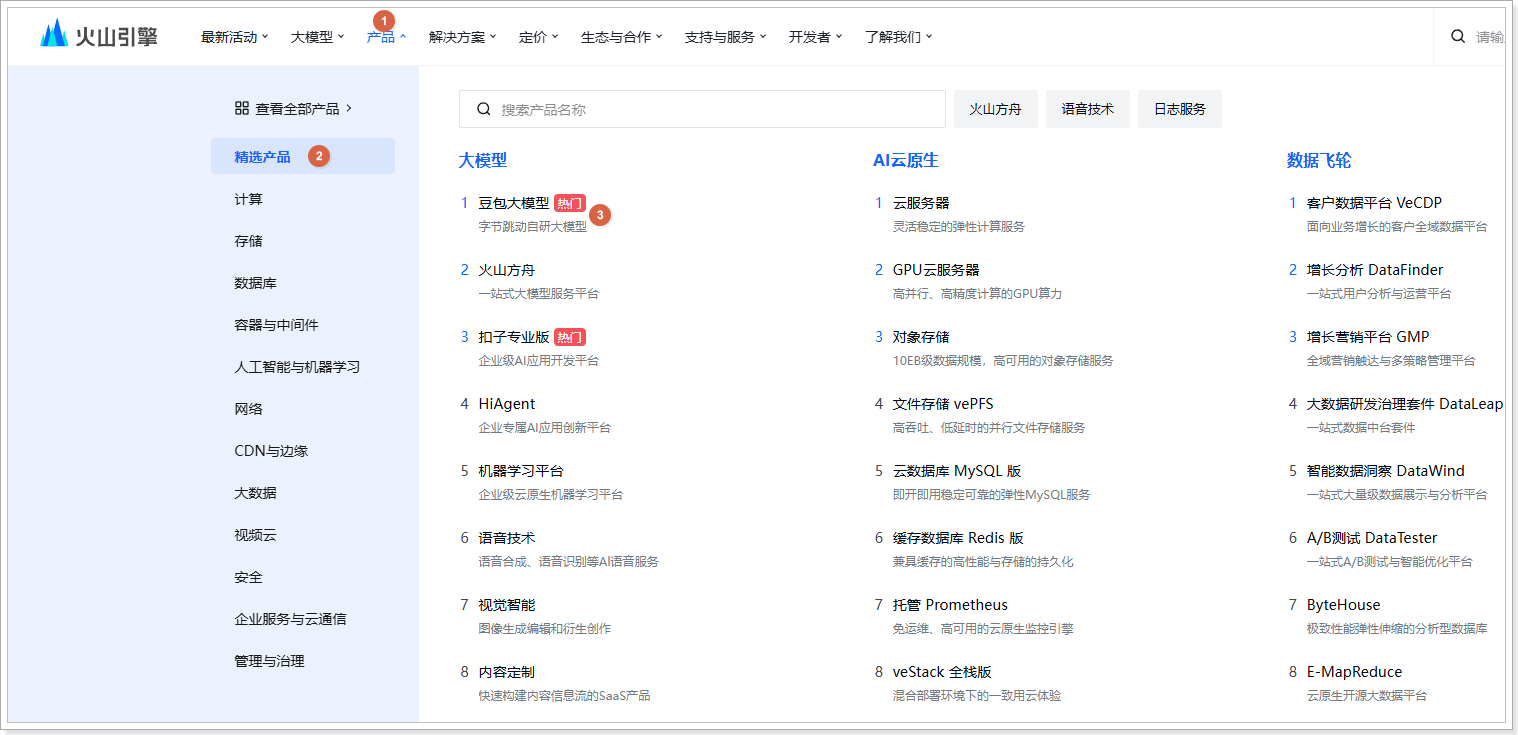Collapse the 产品 dropdown menu

386,37
